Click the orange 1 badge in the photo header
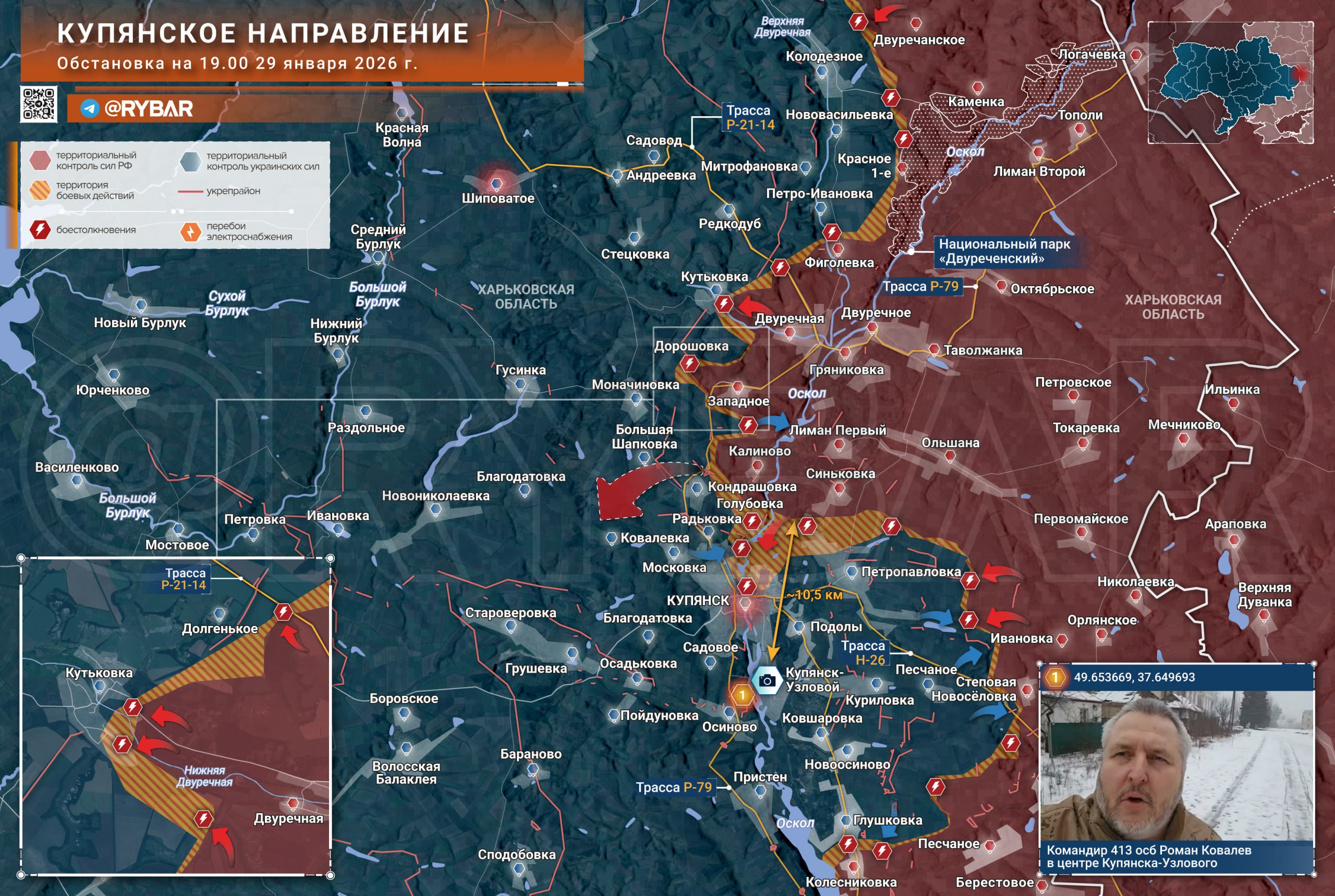The height and width of the screenshot is (896, 1335). click(1055, 677)
